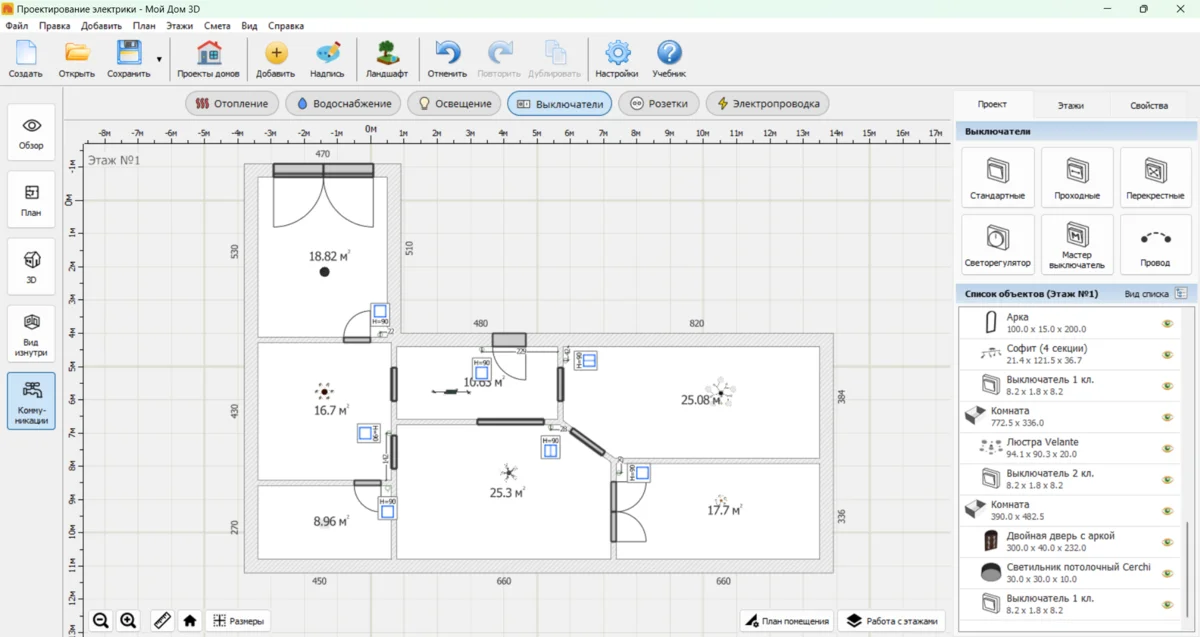Select the Провод wire tool

click(x=1155, y=245)
